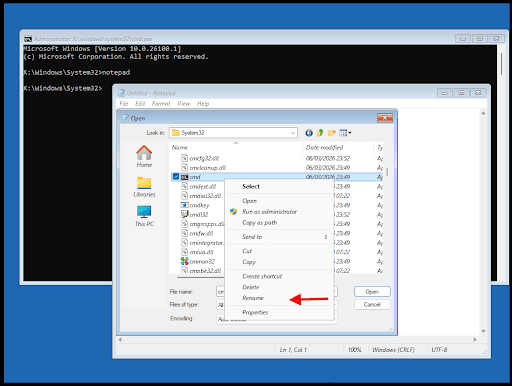Click Notepad scroll up arrow
512x386 pixels.
click(x=483, y=113)
